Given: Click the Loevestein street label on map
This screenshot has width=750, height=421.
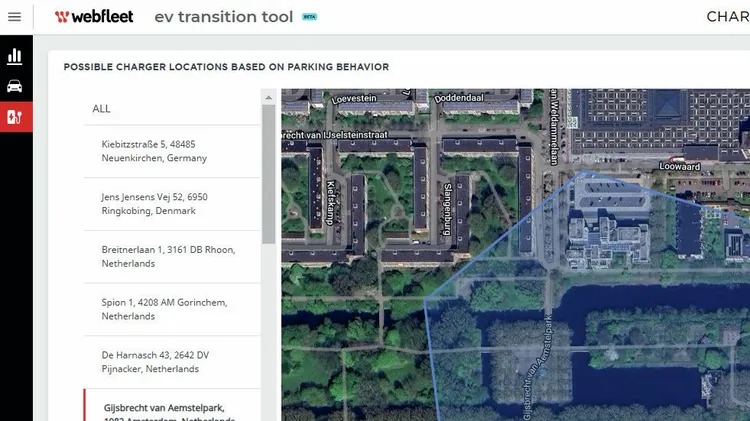Looking at the screenshot, I should (x=354, y=99).
